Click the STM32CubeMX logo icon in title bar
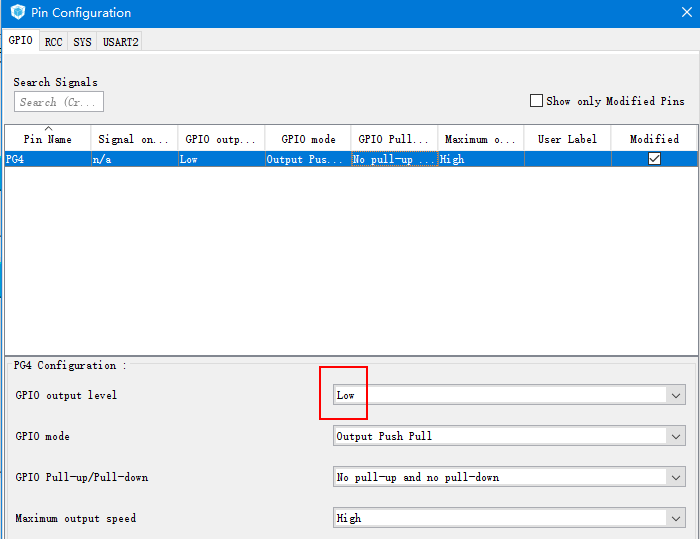Image resolution: width=700 pixels, height=539 pixels. [18, 12]
